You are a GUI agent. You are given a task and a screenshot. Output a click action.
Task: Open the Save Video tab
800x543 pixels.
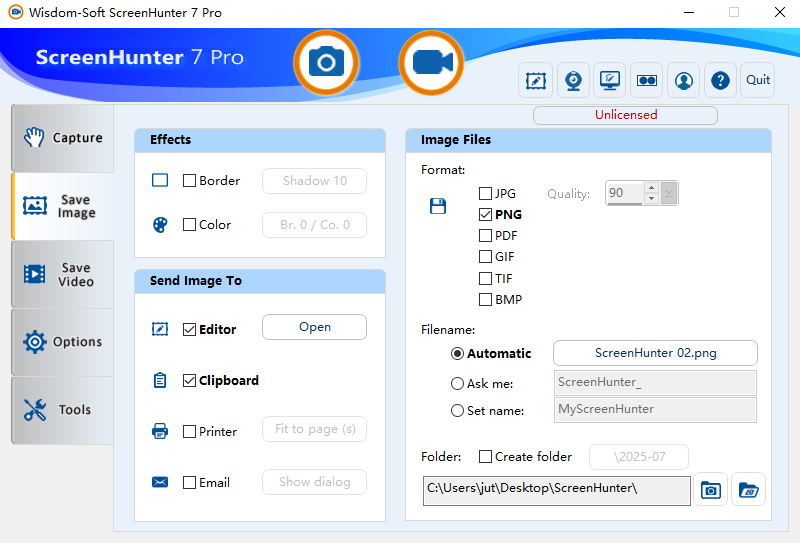tap(63, 275)
